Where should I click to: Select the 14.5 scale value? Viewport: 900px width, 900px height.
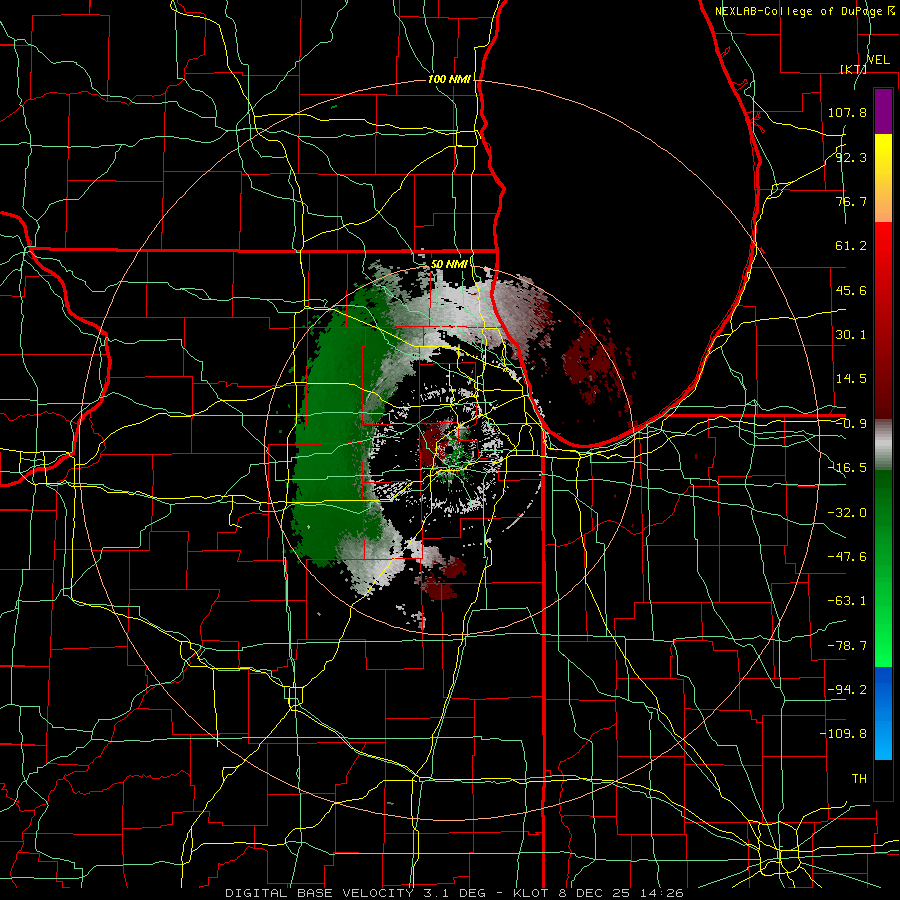point(851,379)
